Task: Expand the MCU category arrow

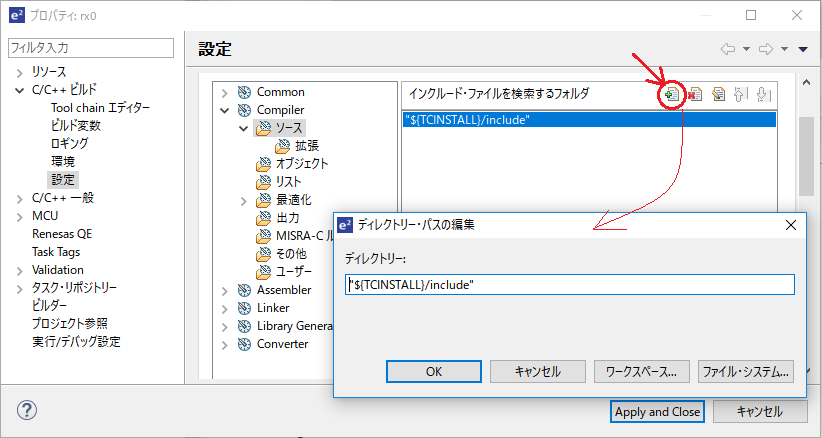Action: [20, 217]
